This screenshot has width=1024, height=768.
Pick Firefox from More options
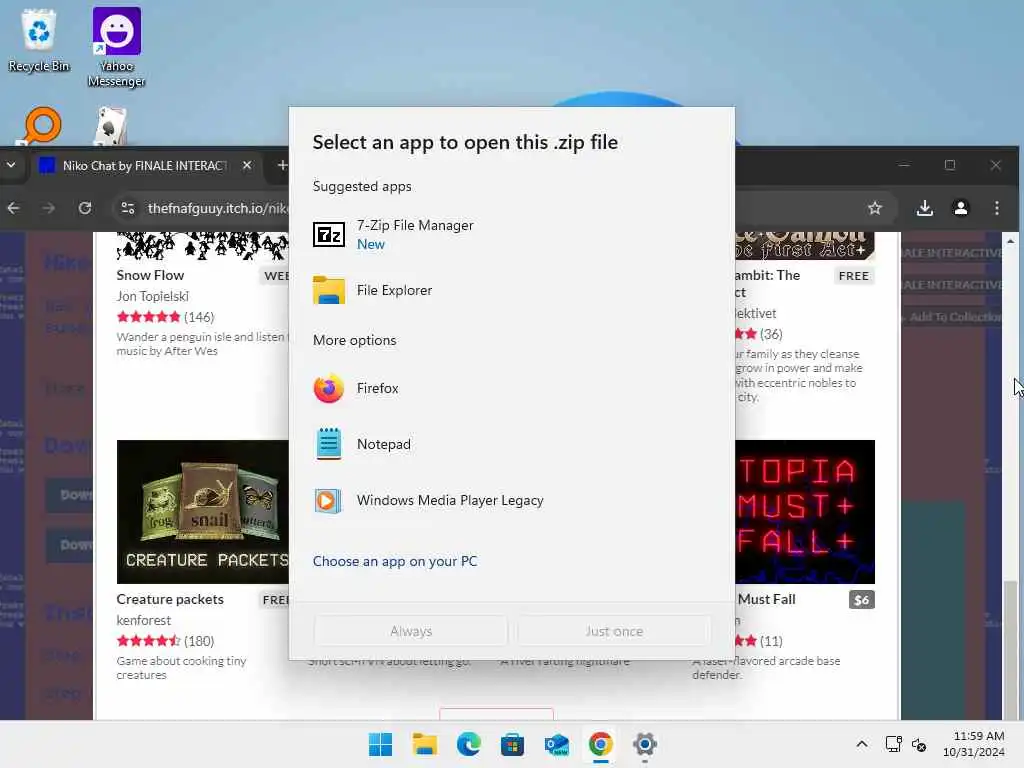tap(511, 389)
